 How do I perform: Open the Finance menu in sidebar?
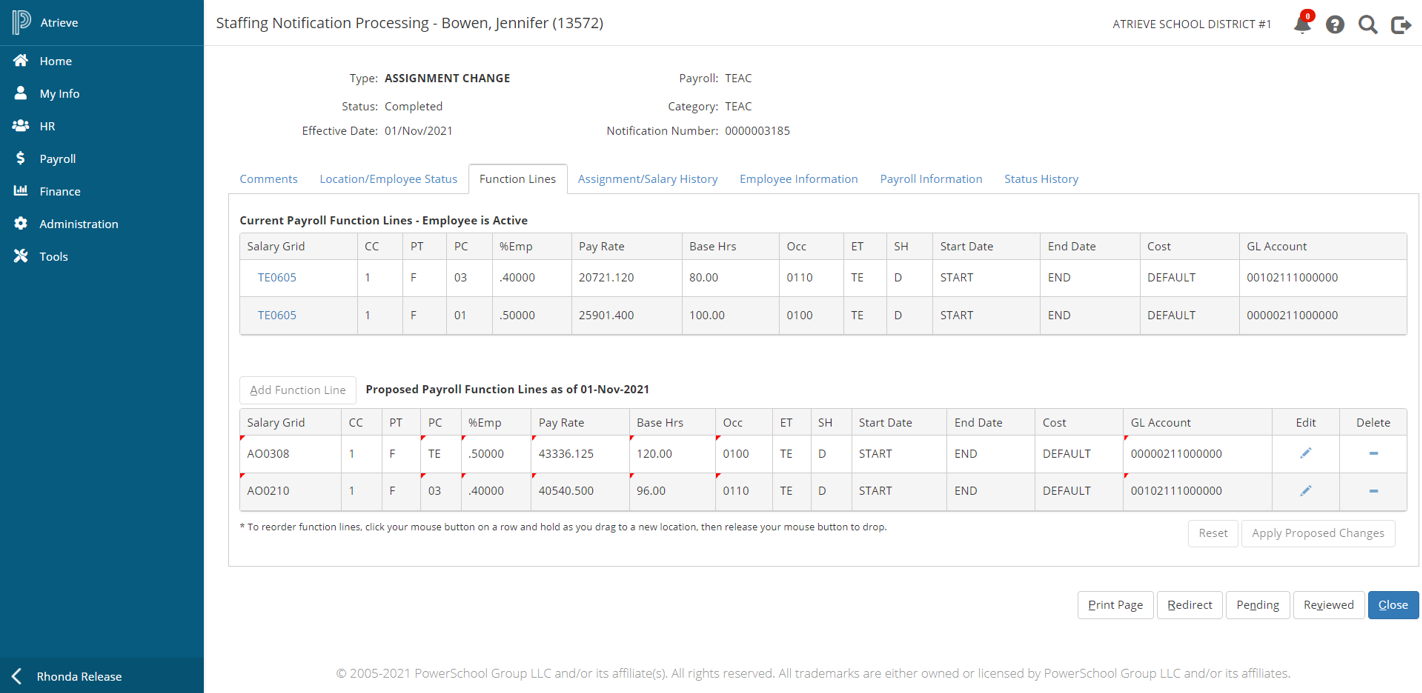click(60, 191)
